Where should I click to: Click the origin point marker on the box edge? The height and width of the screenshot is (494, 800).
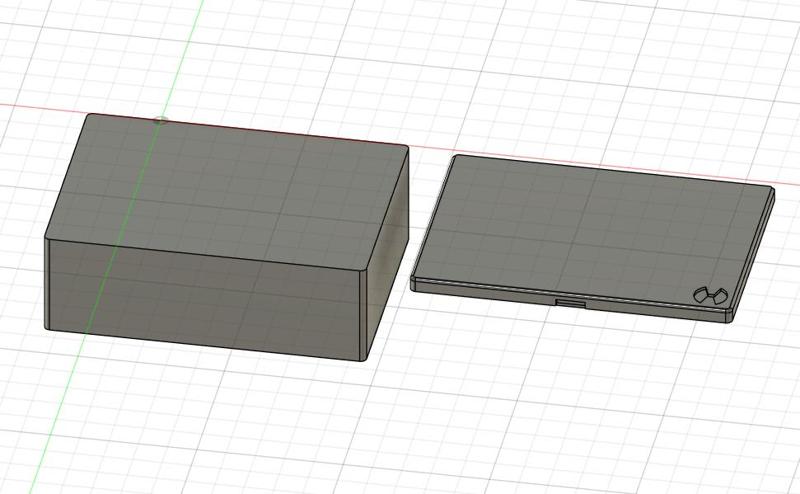coord(161,120)
